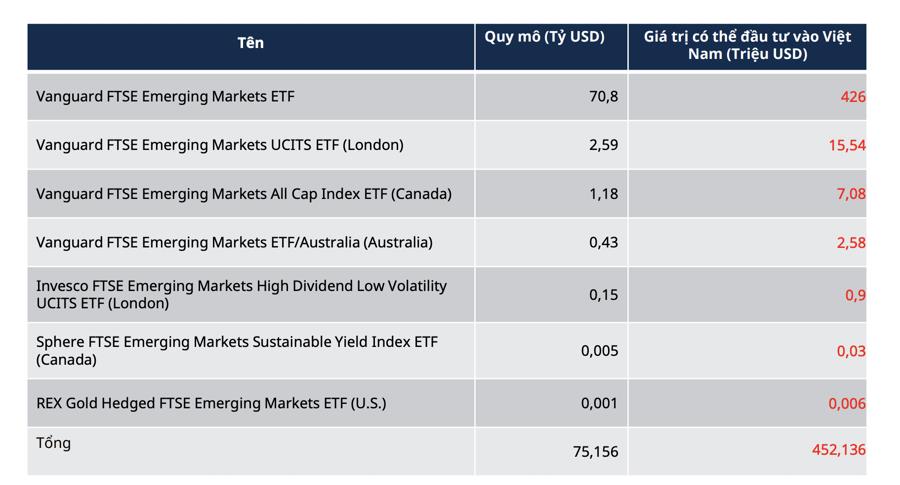Click the red 0,006 investment value
Screen dimensions: 900x485
pyautogui.click(x=846, y=404)
